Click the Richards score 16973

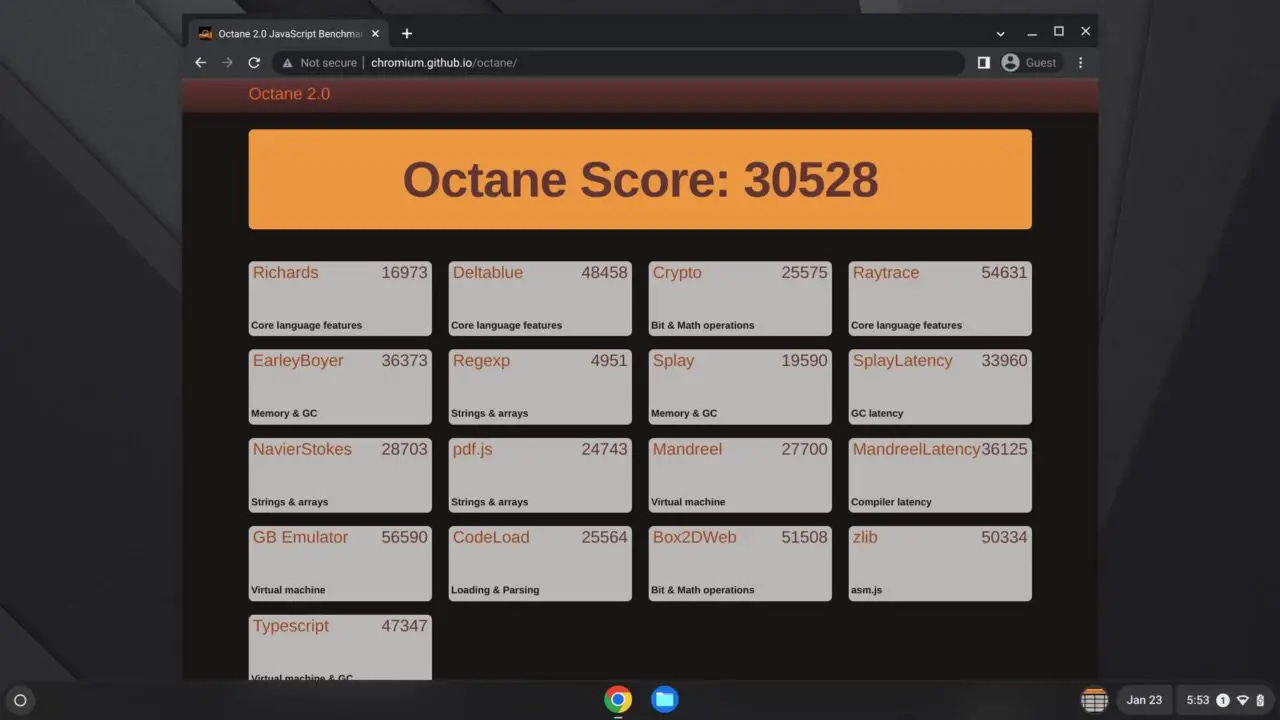coord(404,272)
